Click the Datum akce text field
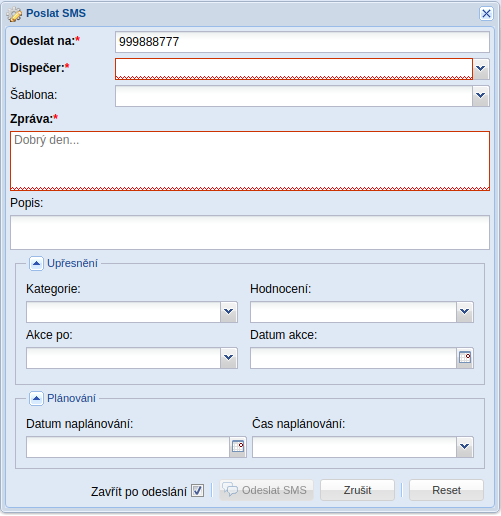Image resolution: width=501 pixels, height=516 pixels. coord(353,358)
